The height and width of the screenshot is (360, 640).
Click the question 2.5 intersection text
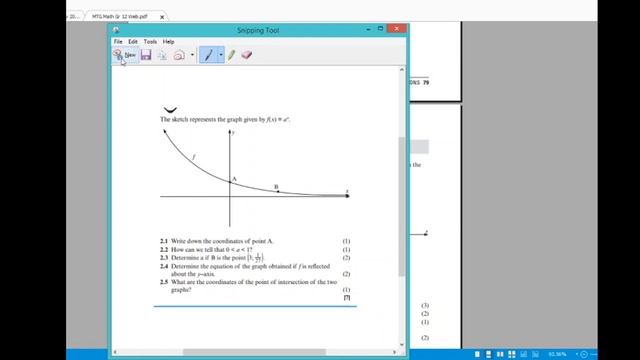pyautogui.click(x=254, y=286)
